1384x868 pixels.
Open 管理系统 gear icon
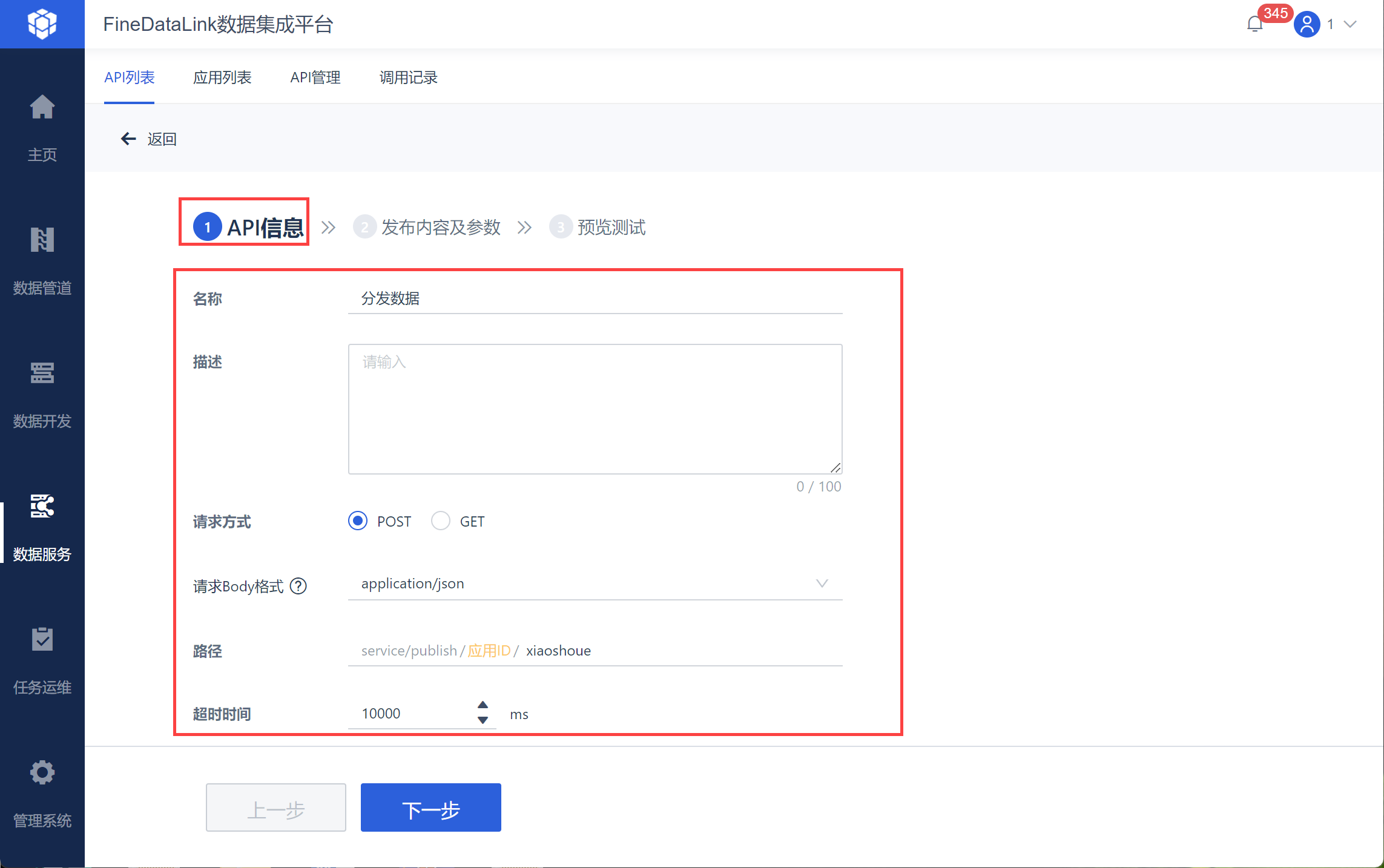[42, 773]
